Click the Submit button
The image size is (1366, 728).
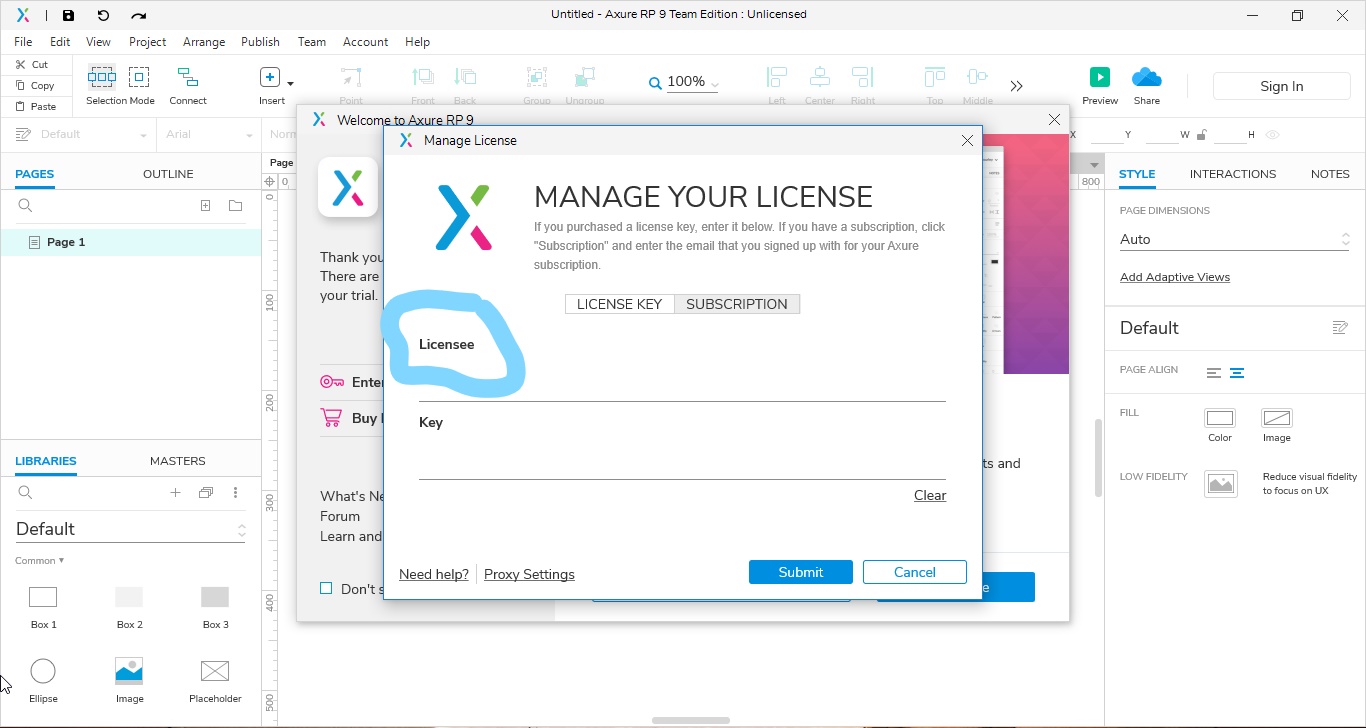pos(801,572)
